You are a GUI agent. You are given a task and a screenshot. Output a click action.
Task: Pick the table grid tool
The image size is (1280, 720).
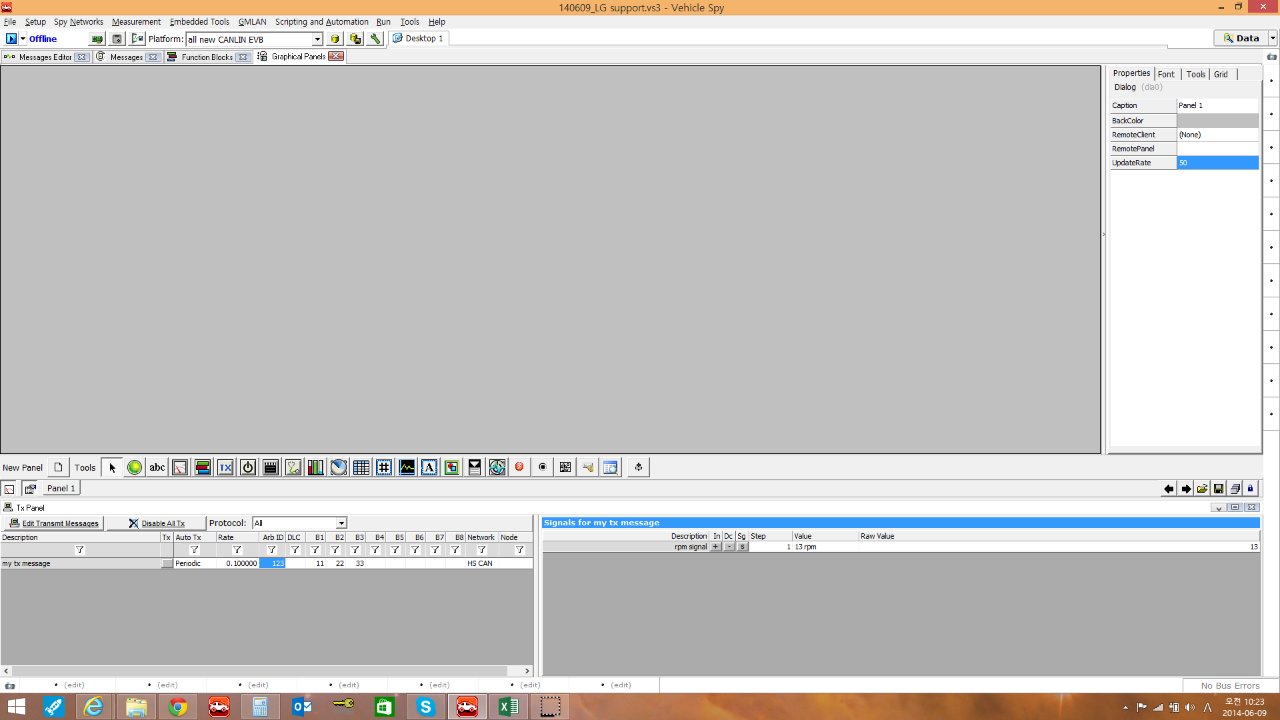tap(361, 467)
